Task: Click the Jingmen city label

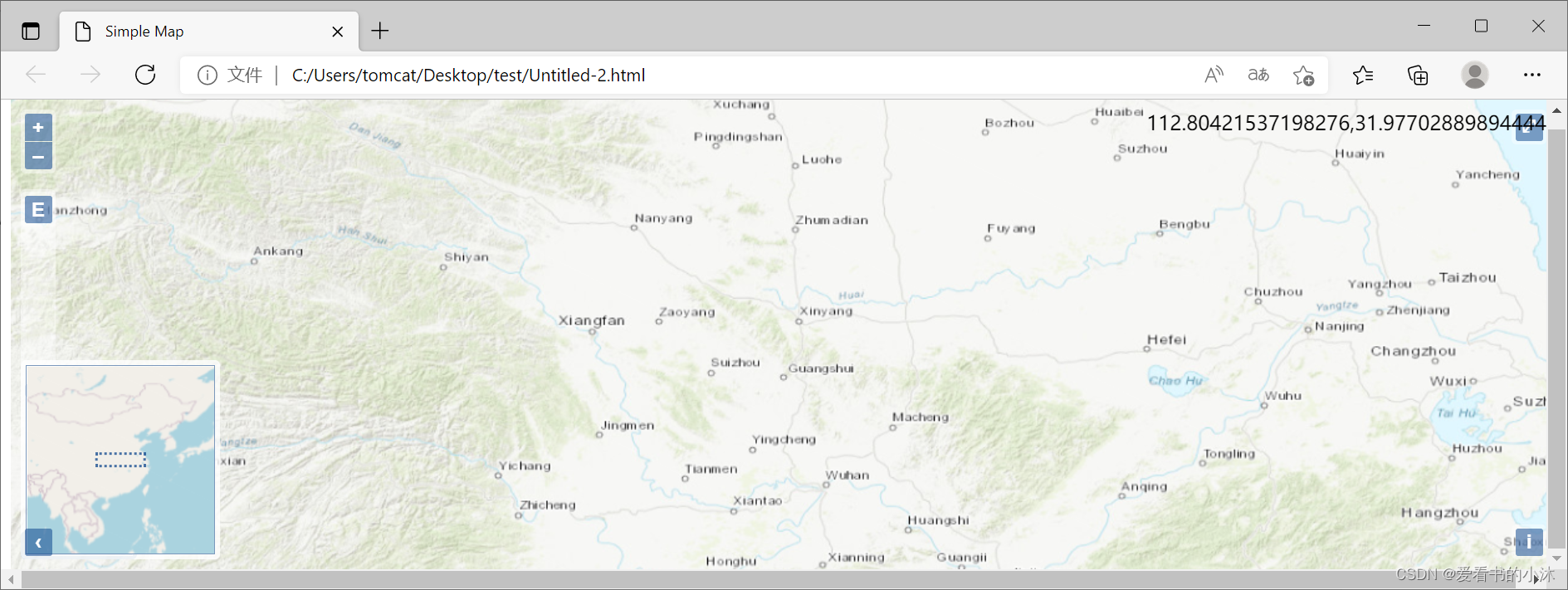Action: click(x=628, y=426)
